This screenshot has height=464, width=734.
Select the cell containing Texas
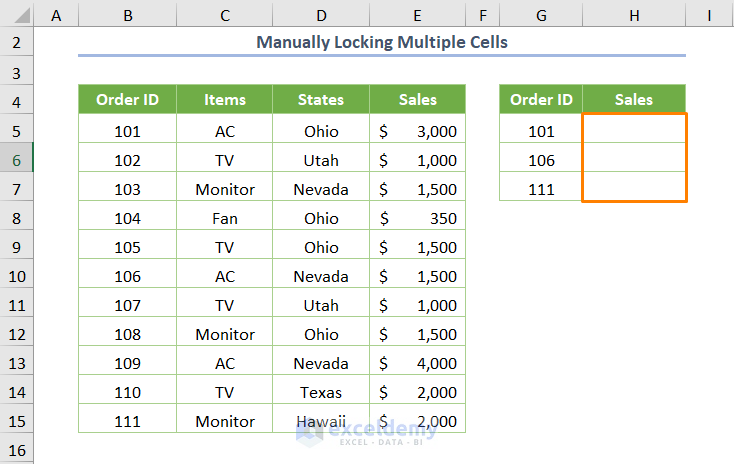click(321, 392)
